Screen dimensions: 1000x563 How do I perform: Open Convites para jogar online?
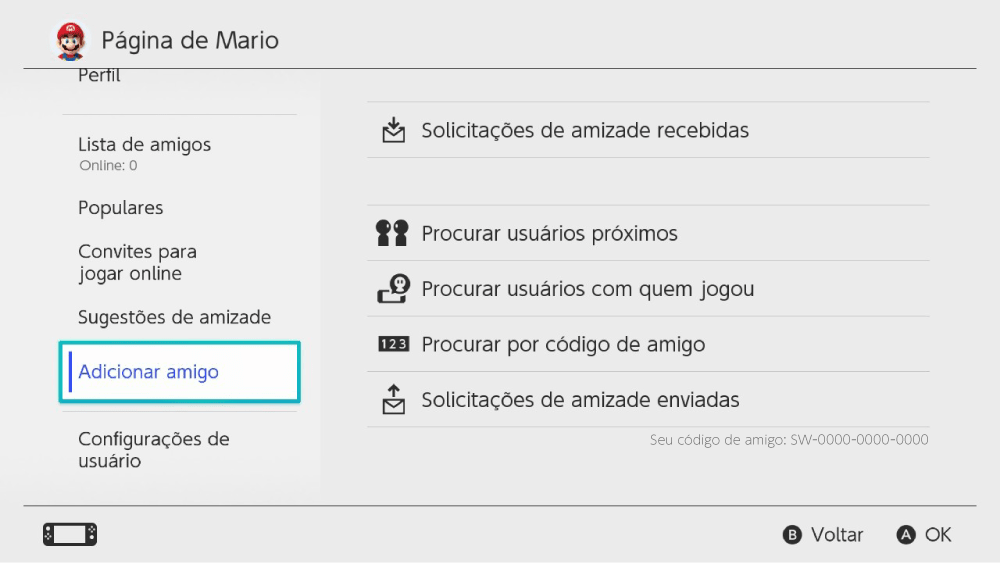(x=137, y=262)
